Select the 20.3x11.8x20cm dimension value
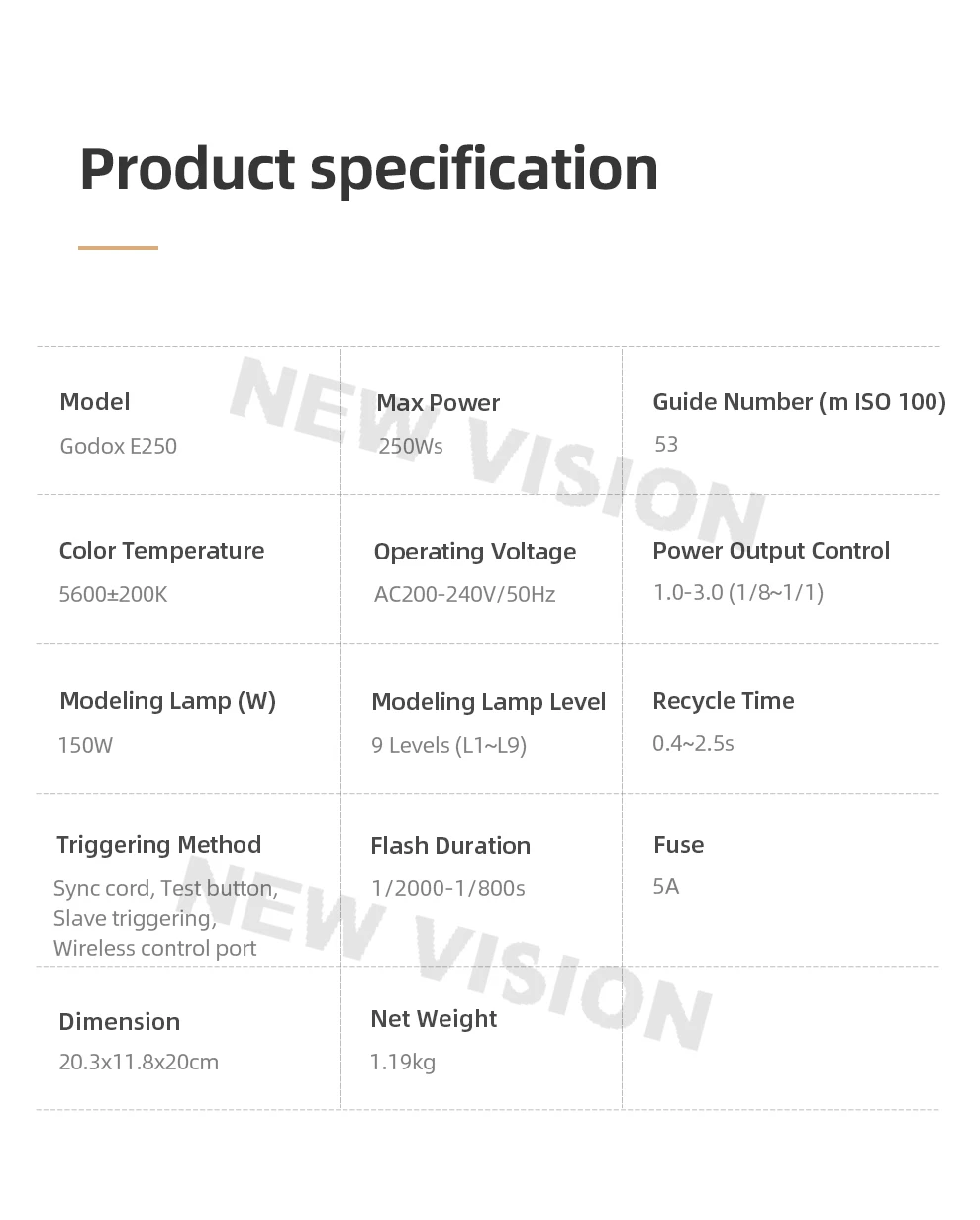 click(139, 1063)
